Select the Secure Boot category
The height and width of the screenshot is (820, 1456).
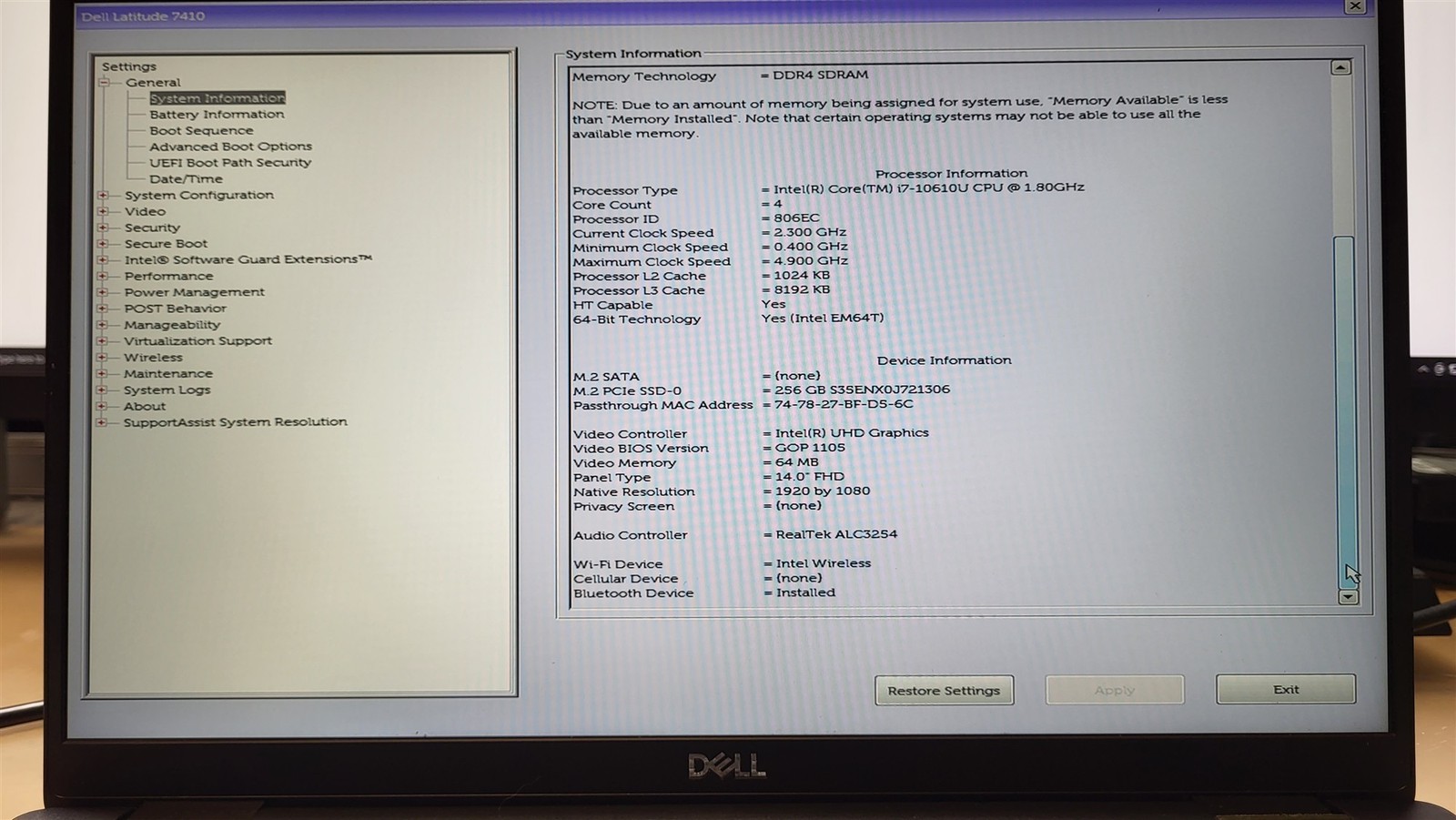pos(166,244)
